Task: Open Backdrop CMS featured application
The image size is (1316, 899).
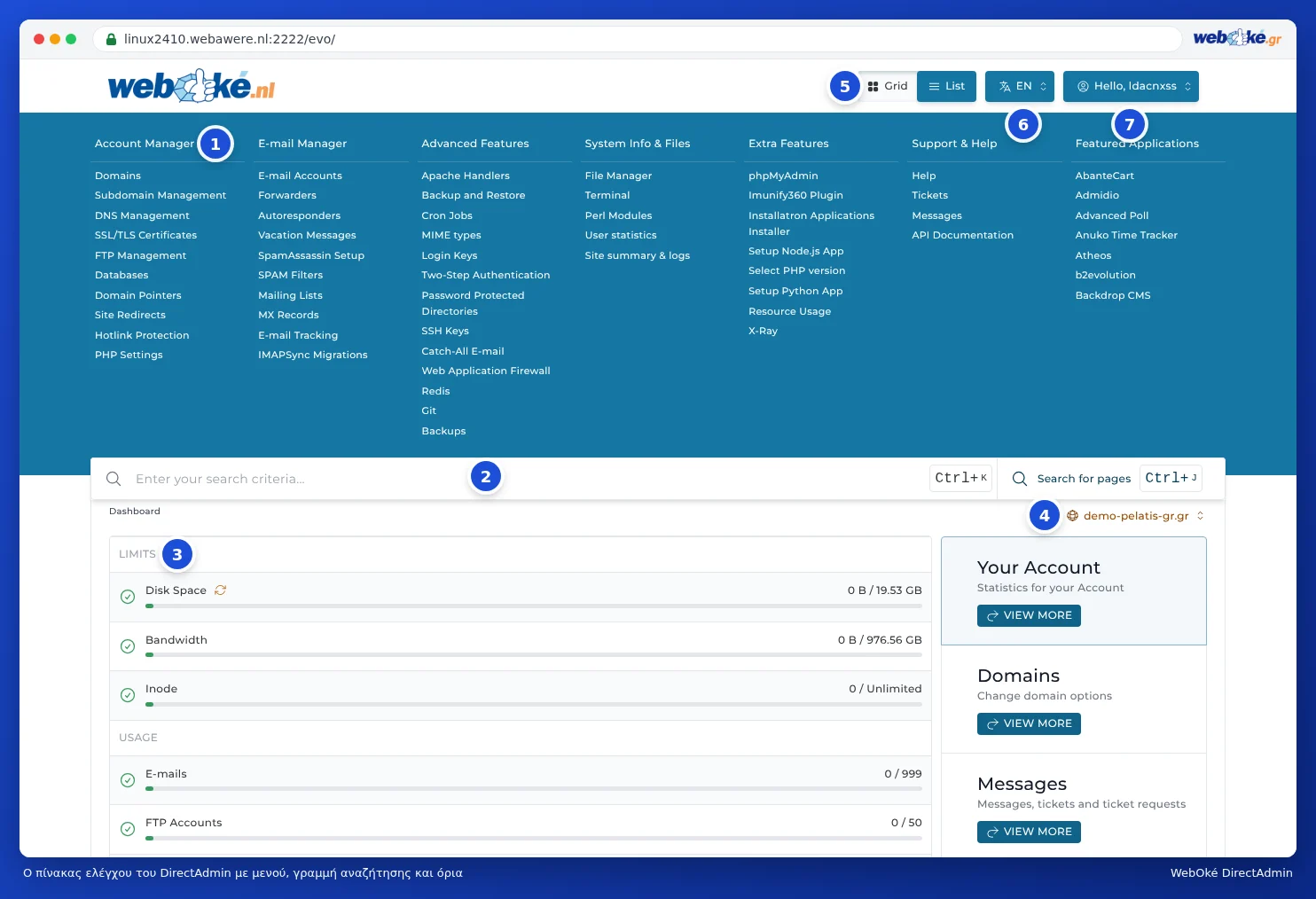Action: tap(1113, 295)
